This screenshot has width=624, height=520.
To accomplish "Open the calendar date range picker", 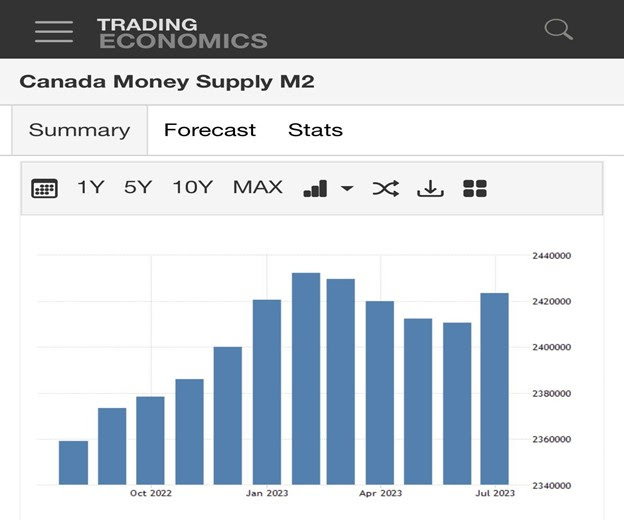I will click(x=44, y=188).
